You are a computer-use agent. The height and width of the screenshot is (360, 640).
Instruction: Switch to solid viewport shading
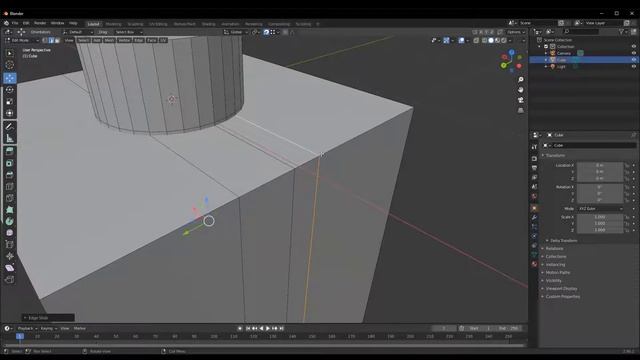491,40
